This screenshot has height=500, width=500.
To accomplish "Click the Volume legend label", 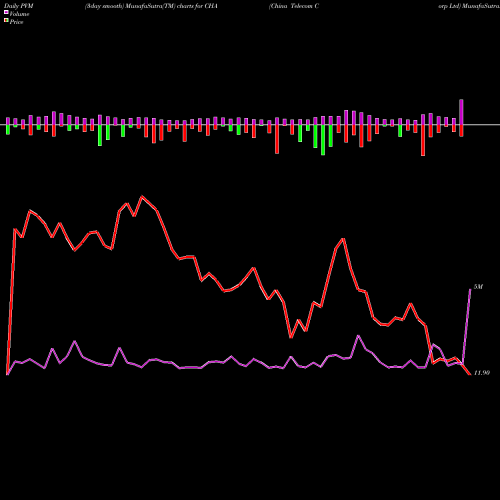I will [19, 14].
